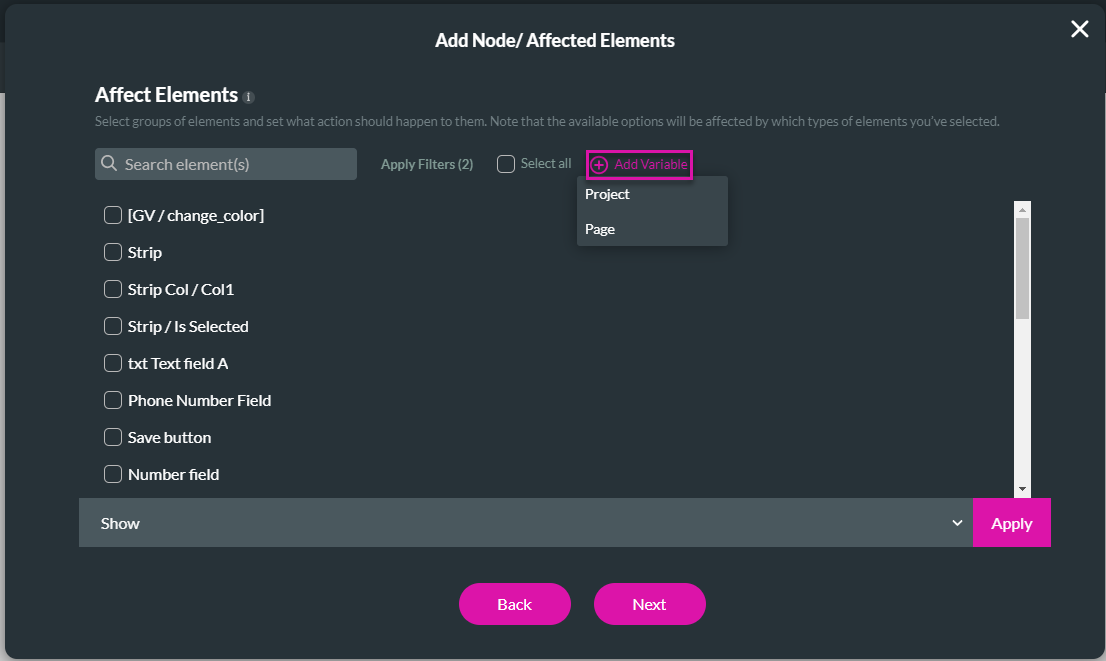Screen dimensions: 1106x661
Task: Check the [GV / change_color] checkbox
Action: [x=113, y=215]
